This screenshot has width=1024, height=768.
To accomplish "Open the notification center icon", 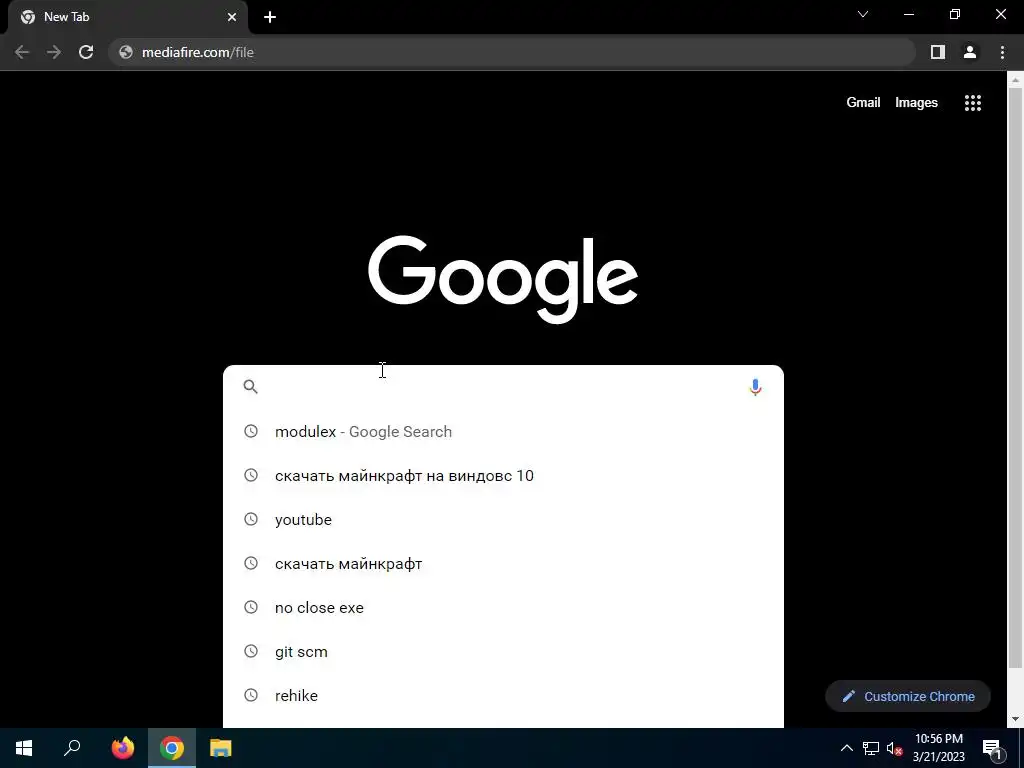I will pos(992,748).
